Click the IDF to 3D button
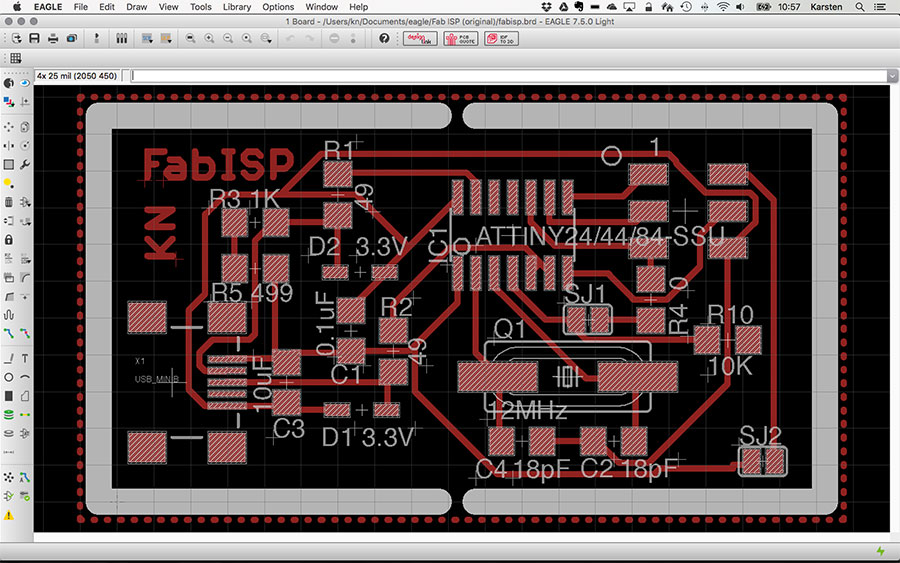This screenshot has width=900, height=563. (501, 38)
